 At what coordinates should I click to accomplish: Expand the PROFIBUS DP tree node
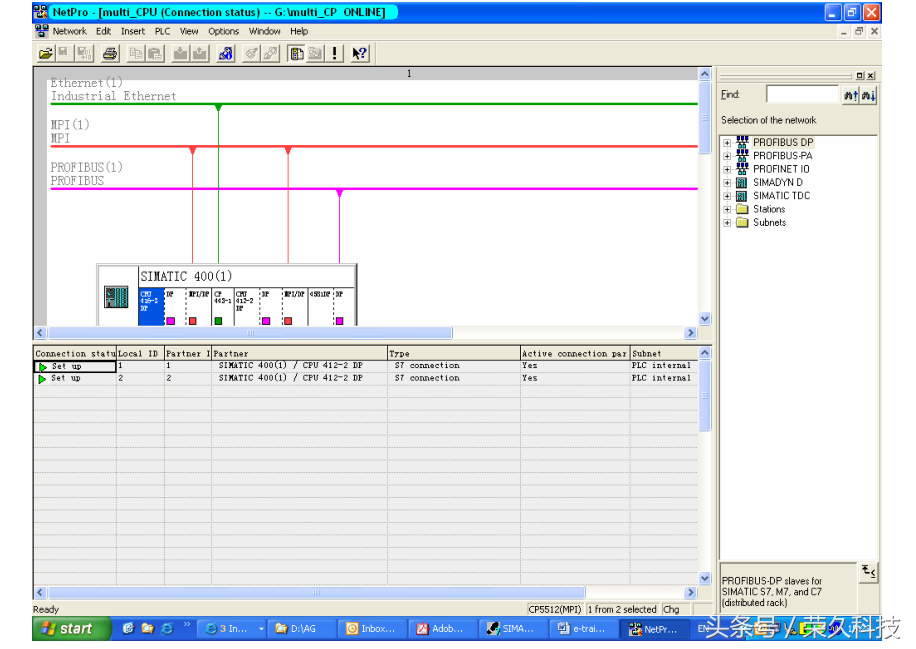pos(727,143)
